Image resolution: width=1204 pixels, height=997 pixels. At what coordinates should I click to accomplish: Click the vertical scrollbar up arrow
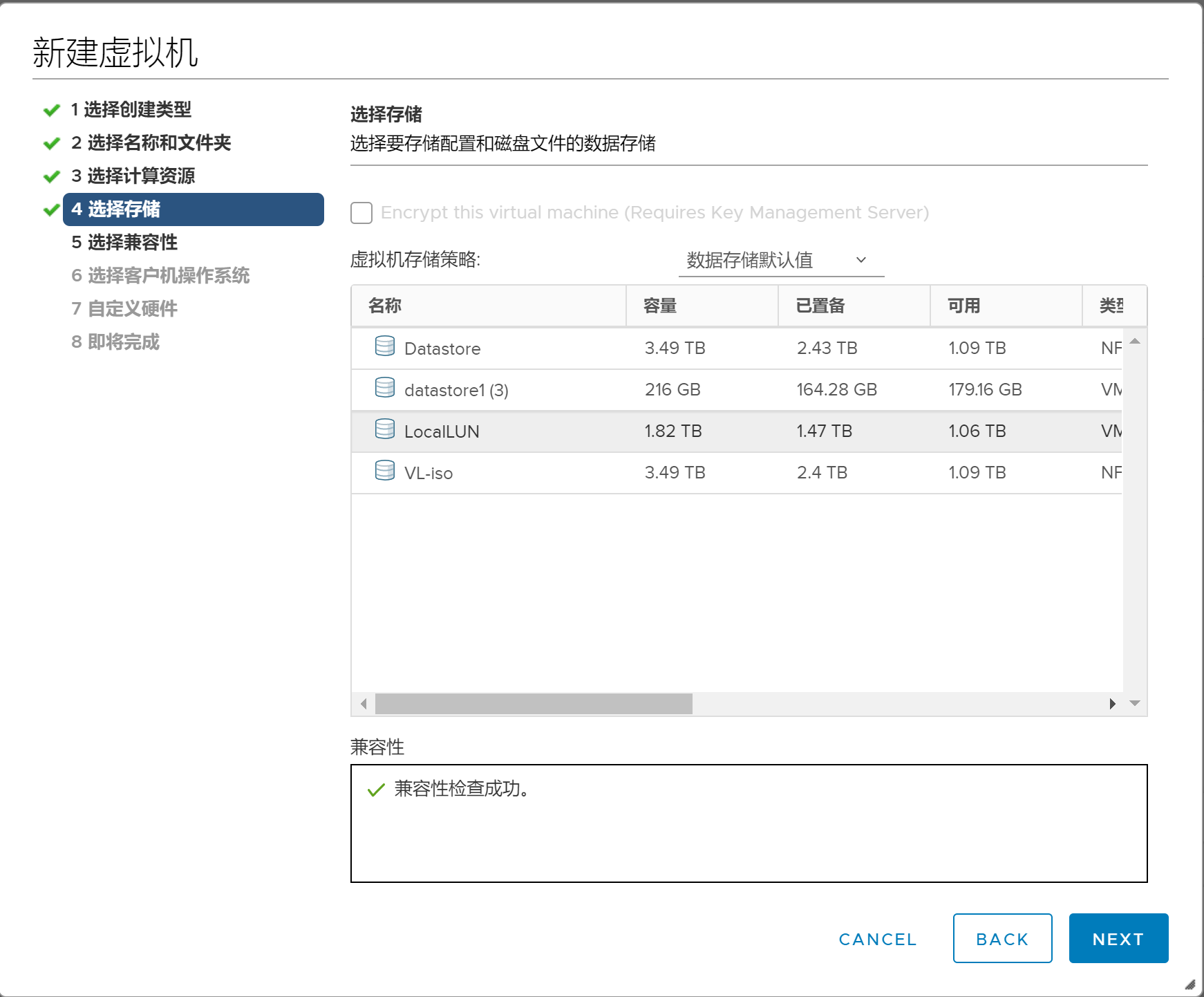1135,341
